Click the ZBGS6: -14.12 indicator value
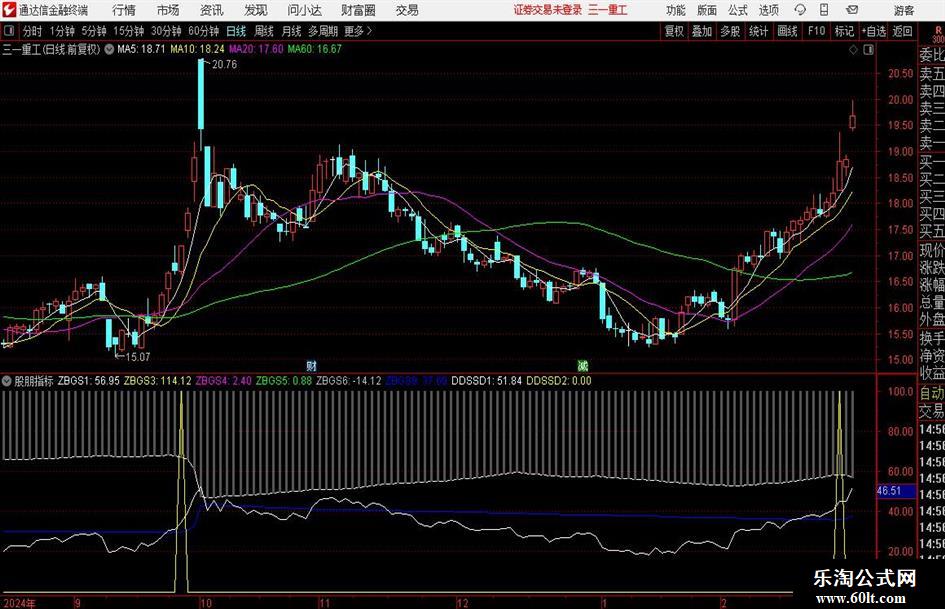 click(349, 380)
